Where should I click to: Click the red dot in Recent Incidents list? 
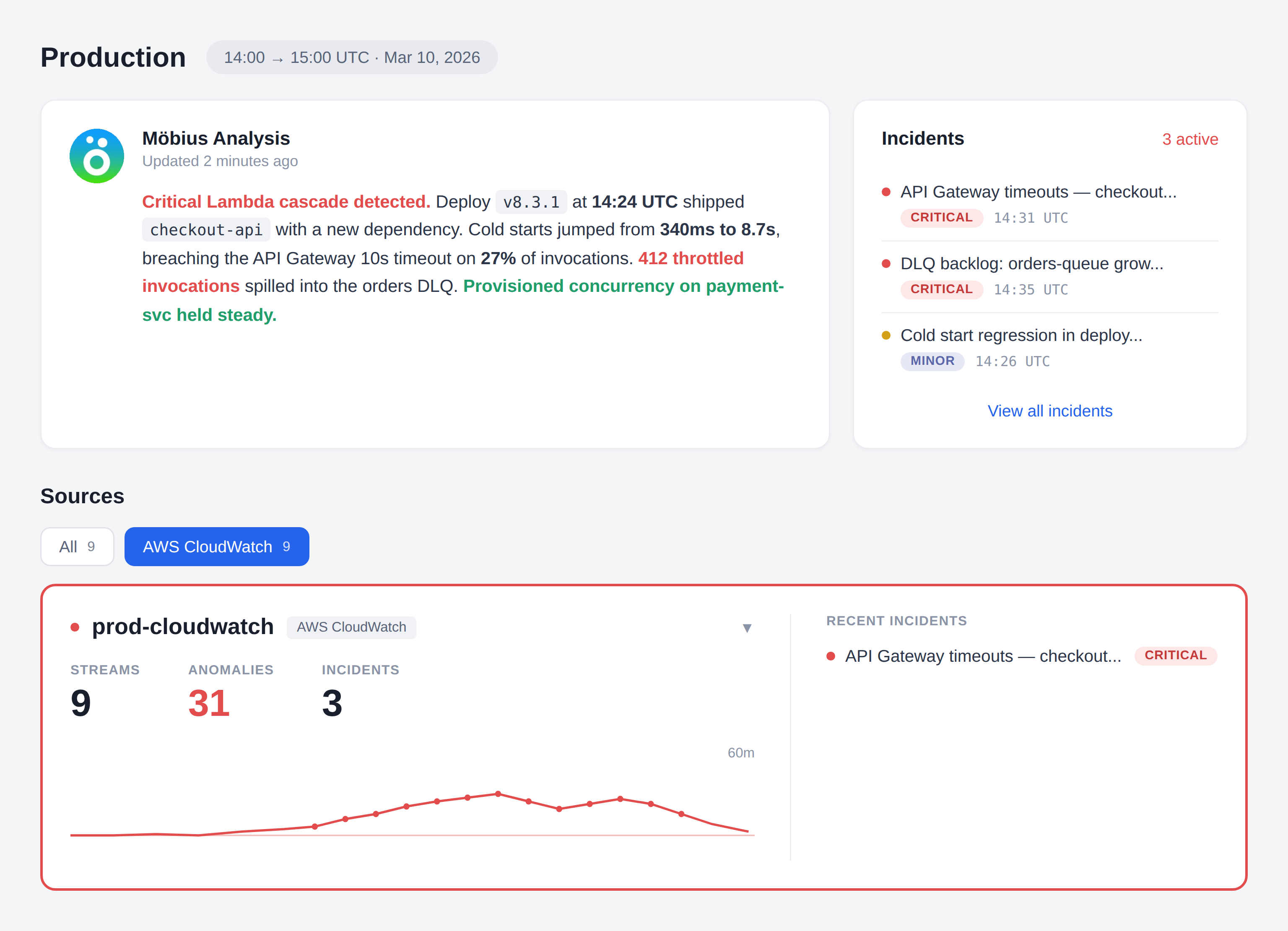point(830,656)
